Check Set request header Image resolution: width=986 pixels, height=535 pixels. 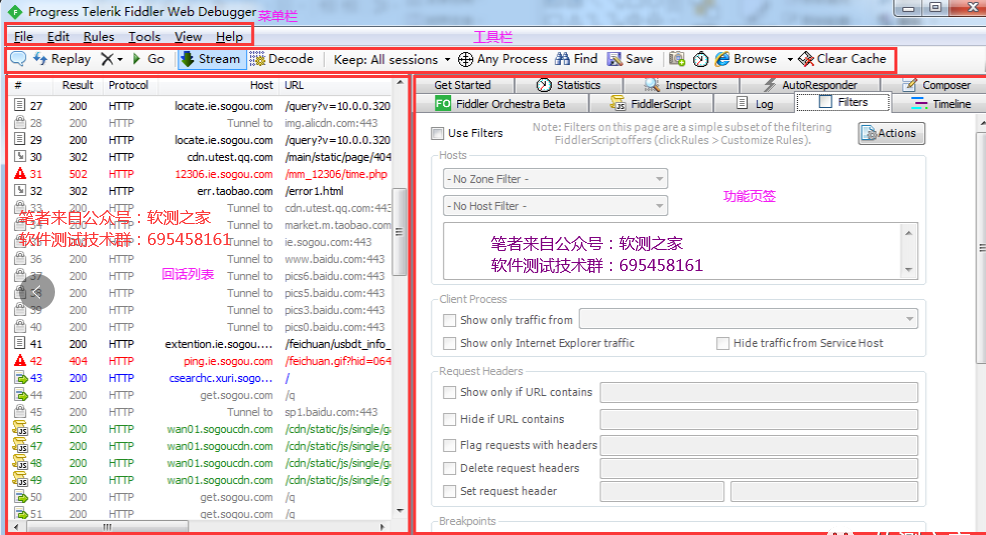click(449, 492)
